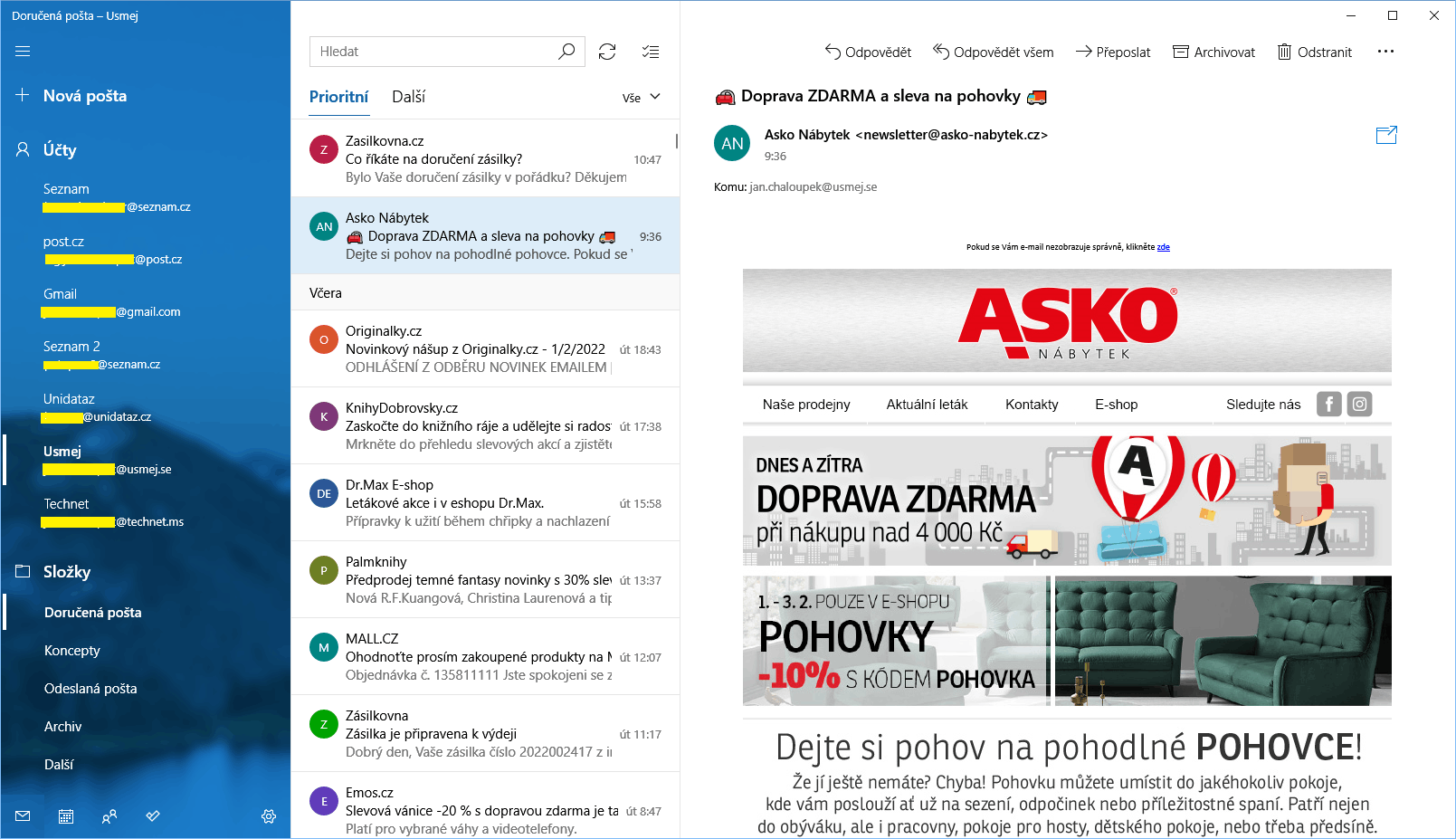Open Aktuální leták newsletter link
This screenshot has width=1456, height=839.
tap(927, 405)
